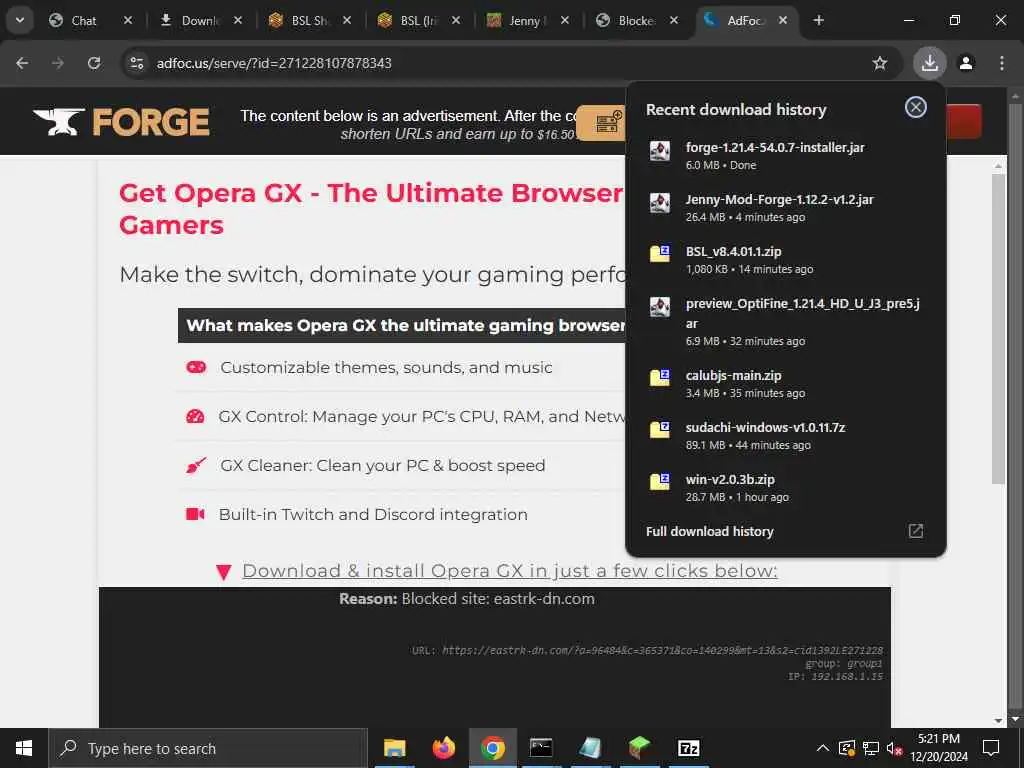Open forge-1.21.4-54.0.7-installer.jar download
The image size is (1024, 768).
[x=786, y=155]
